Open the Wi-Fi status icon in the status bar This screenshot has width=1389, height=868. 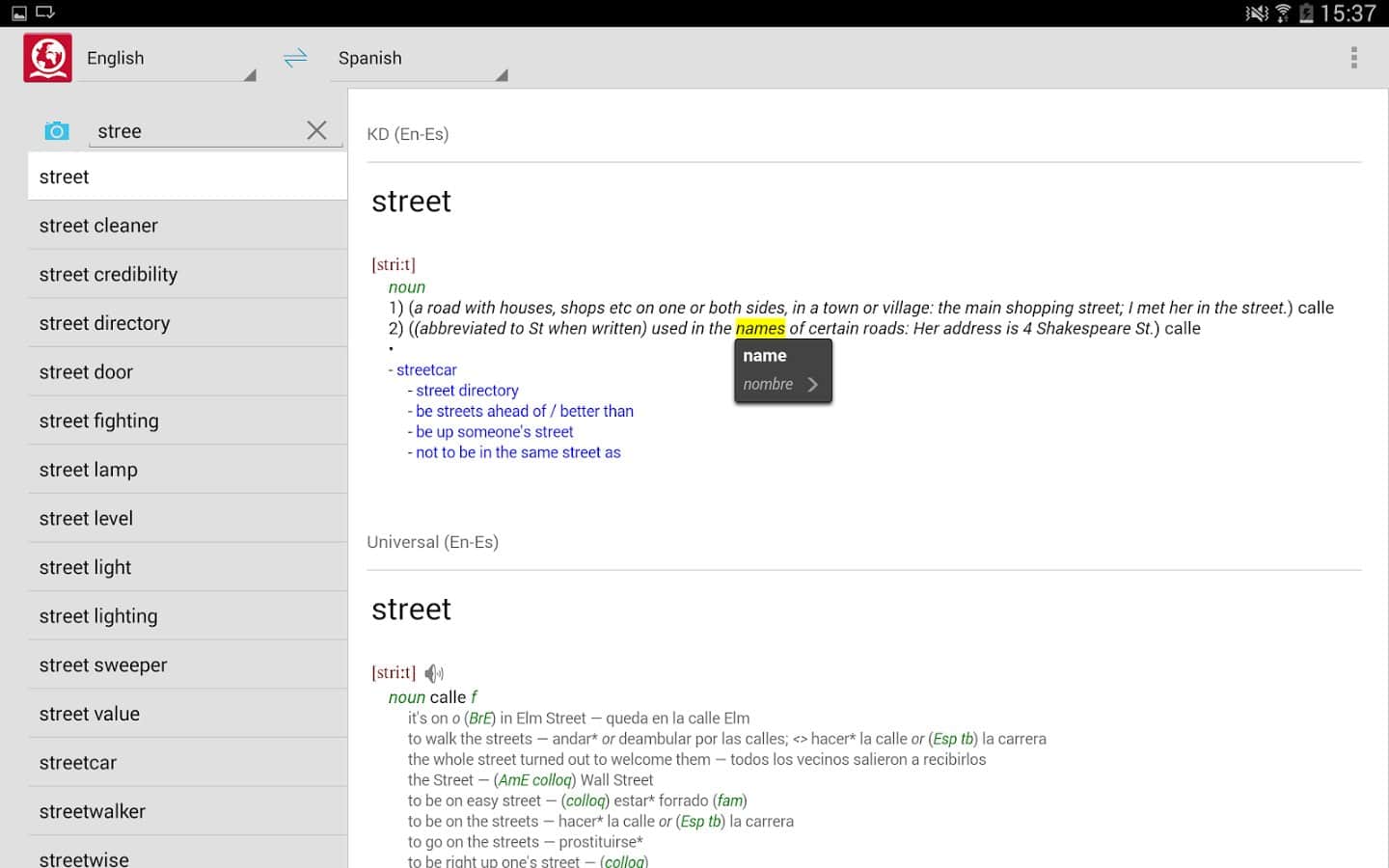(x=1282, y=13)
